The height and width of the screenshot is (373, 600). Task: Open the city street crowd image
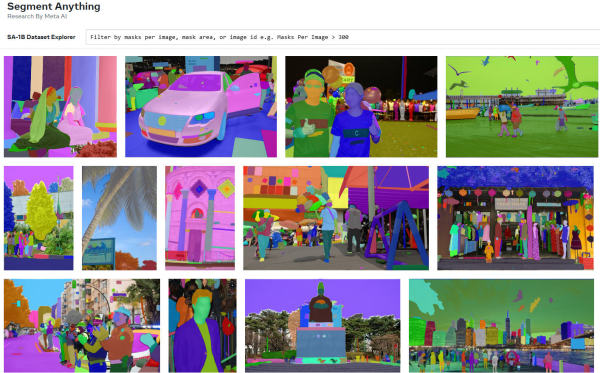[x=82, y=326]
